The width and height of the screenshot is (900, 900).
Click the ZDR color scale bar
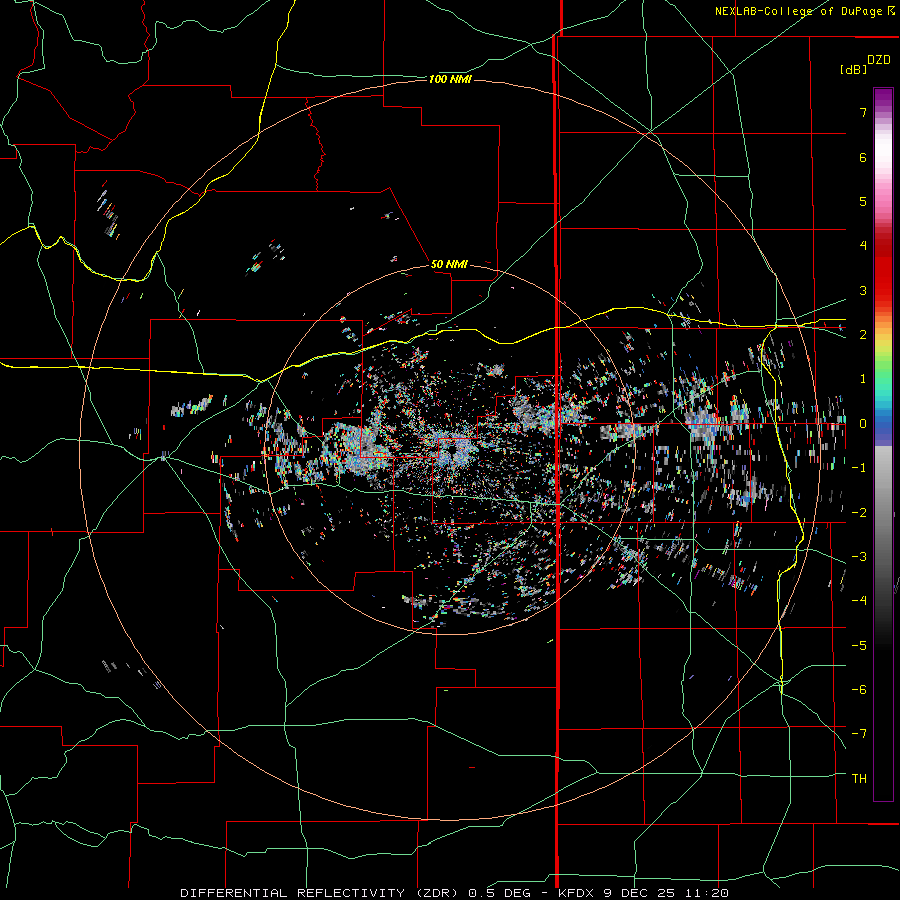[x=883, y=444]
